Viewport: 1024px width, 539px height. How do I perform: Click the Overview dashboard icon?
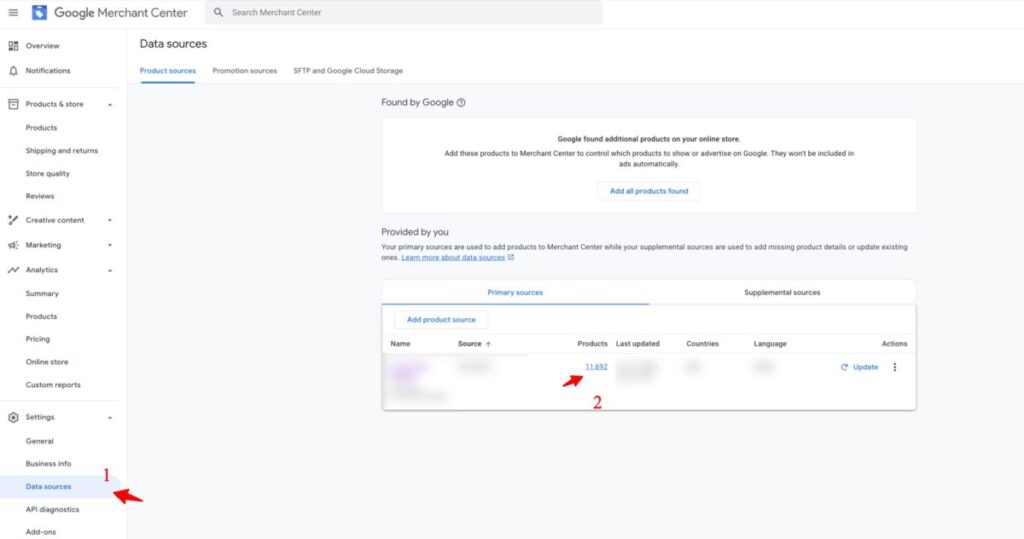point(13,46)
